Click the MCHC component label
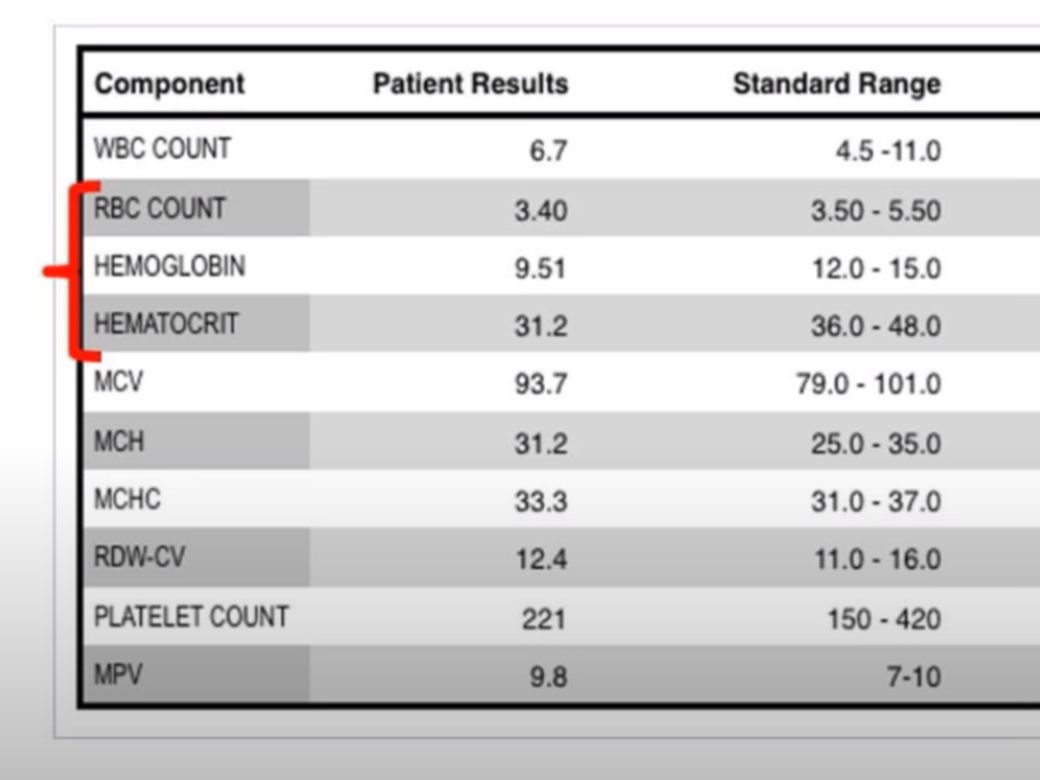 [x=127, y=499]
